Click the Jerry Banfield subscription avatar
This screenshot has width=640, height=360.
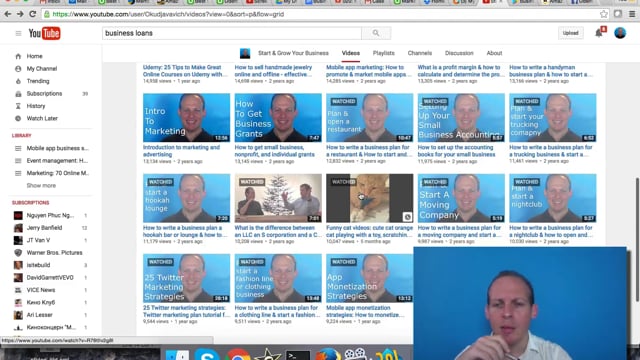point(18,228)
